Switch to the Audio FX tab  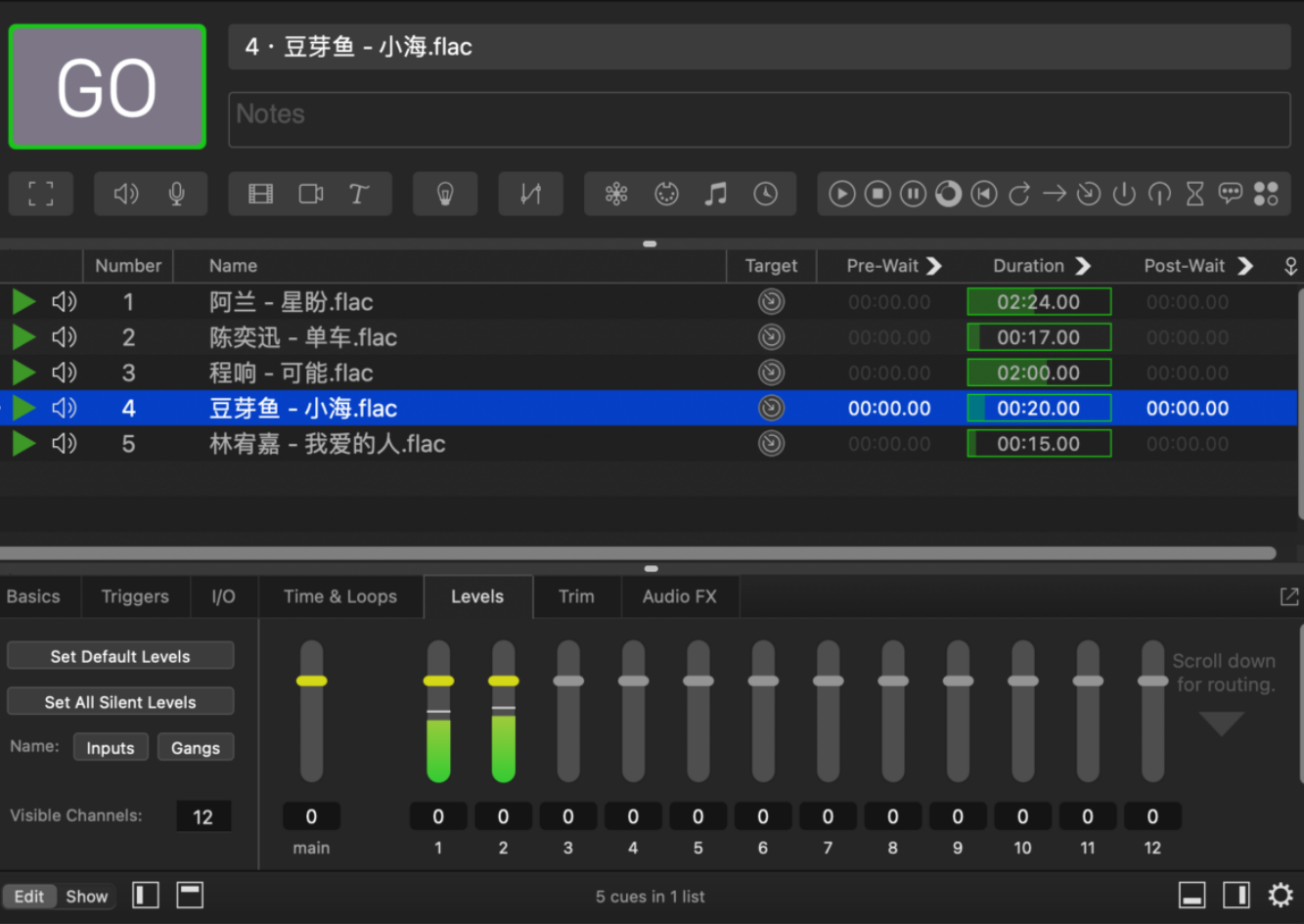[x=680, y=596]
